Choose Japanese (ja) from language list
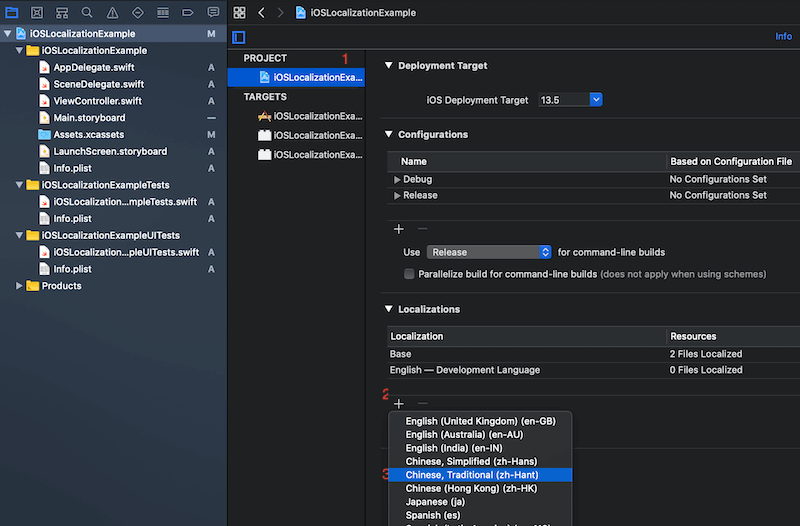The image size is (800, 526). 480,502
